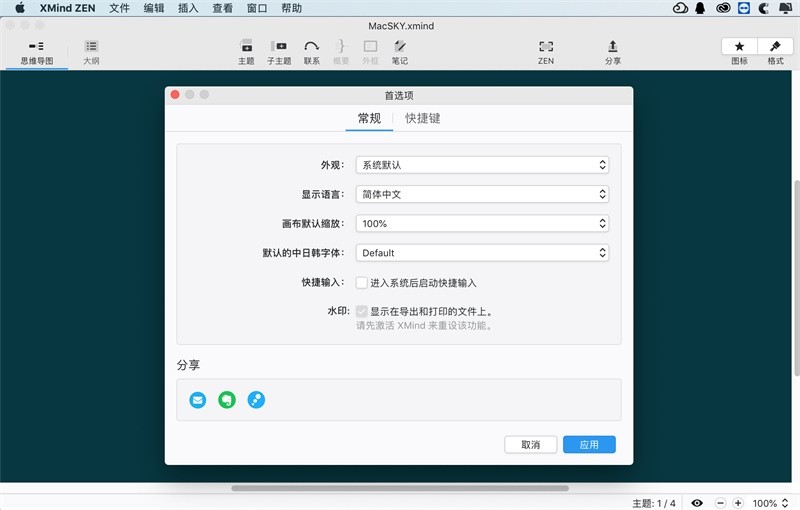Open the 插入 insert menu
Image resolution: width=800 pixels, height=510 pixels.
click(x=188, y=8)
